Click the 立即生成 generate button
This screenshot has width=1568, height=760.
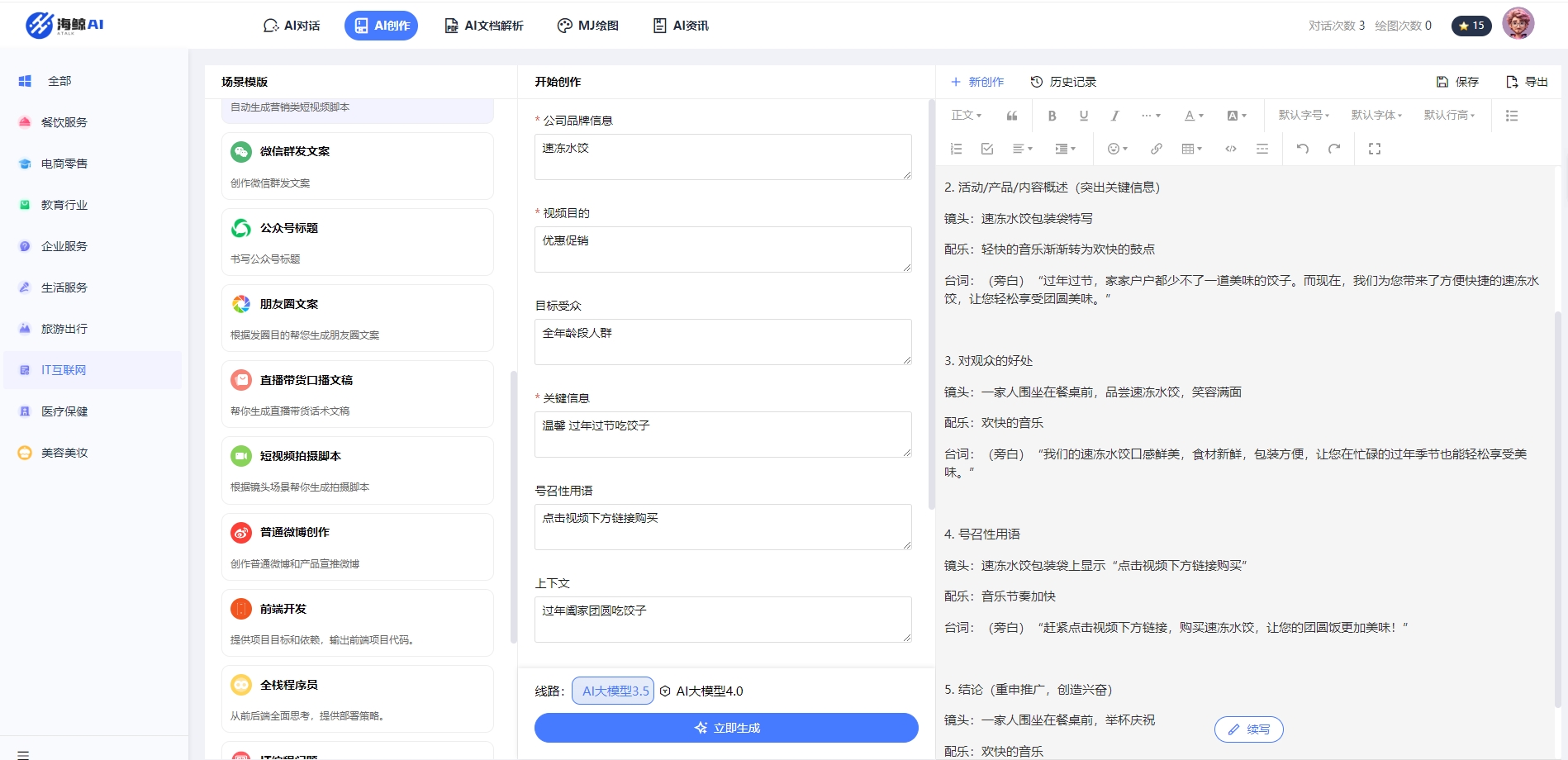726,728
